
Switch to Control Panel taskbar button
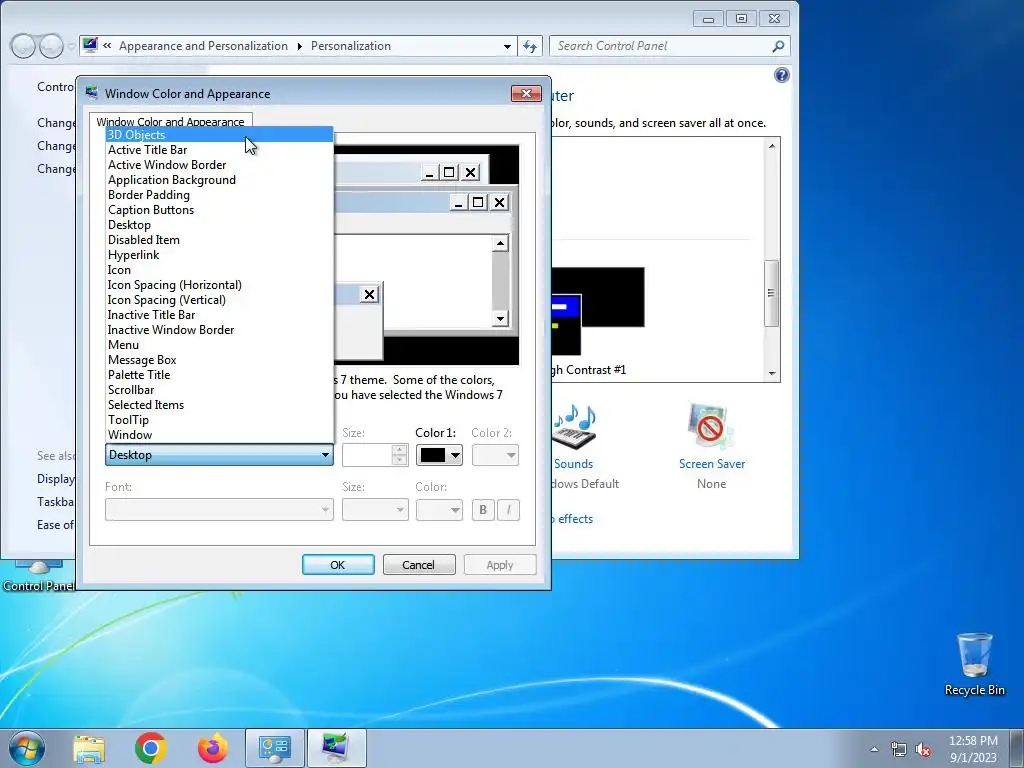(275, 748)
